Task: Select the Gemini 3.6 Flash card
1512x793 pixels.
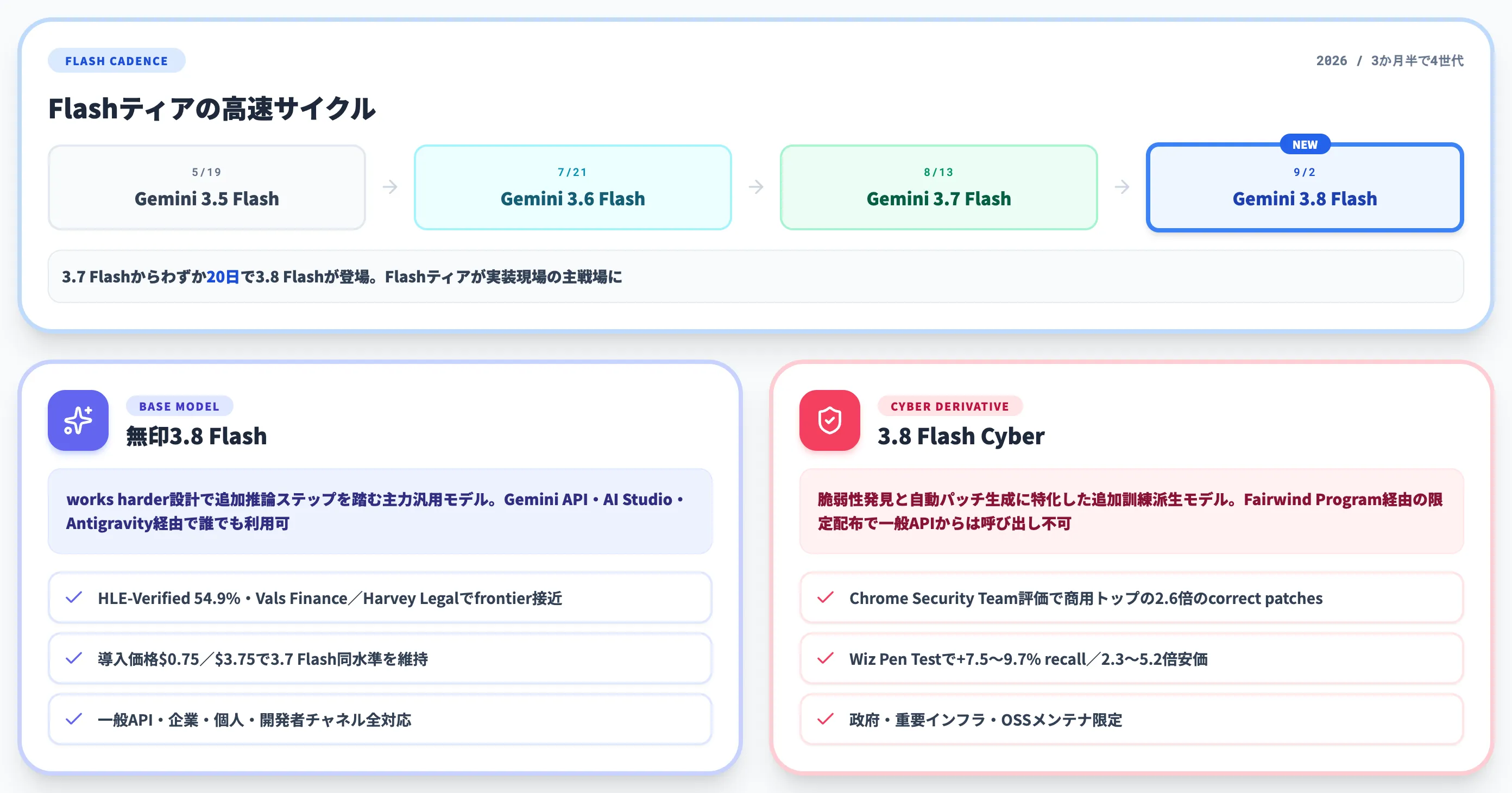Action: 573,187
